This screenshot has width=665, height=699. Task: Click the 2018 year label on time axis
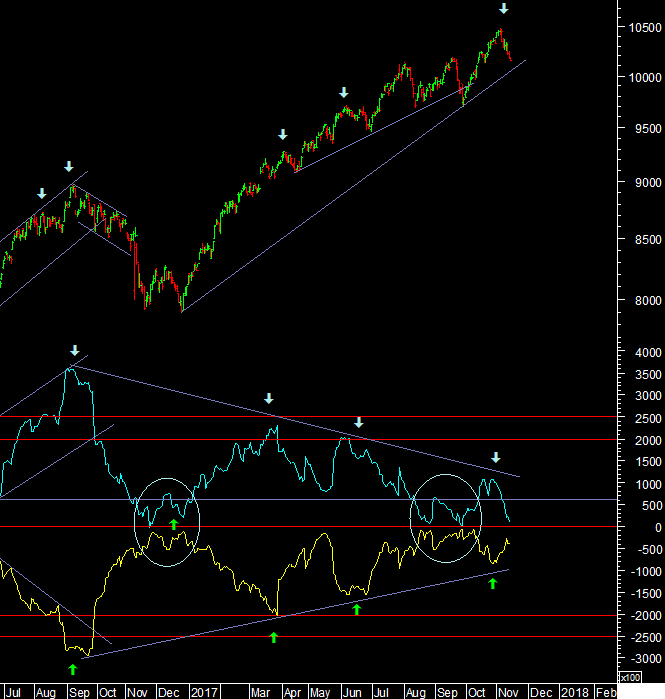575,692
